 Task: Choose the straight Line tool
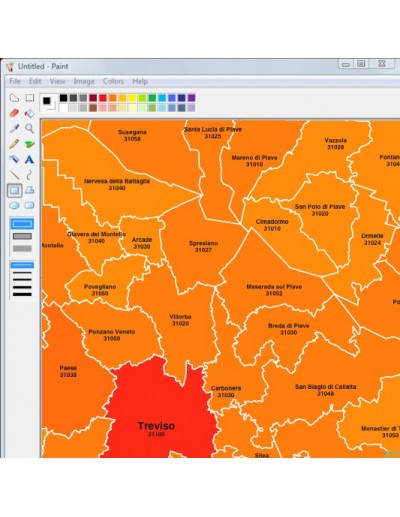(x=14, y=175)
